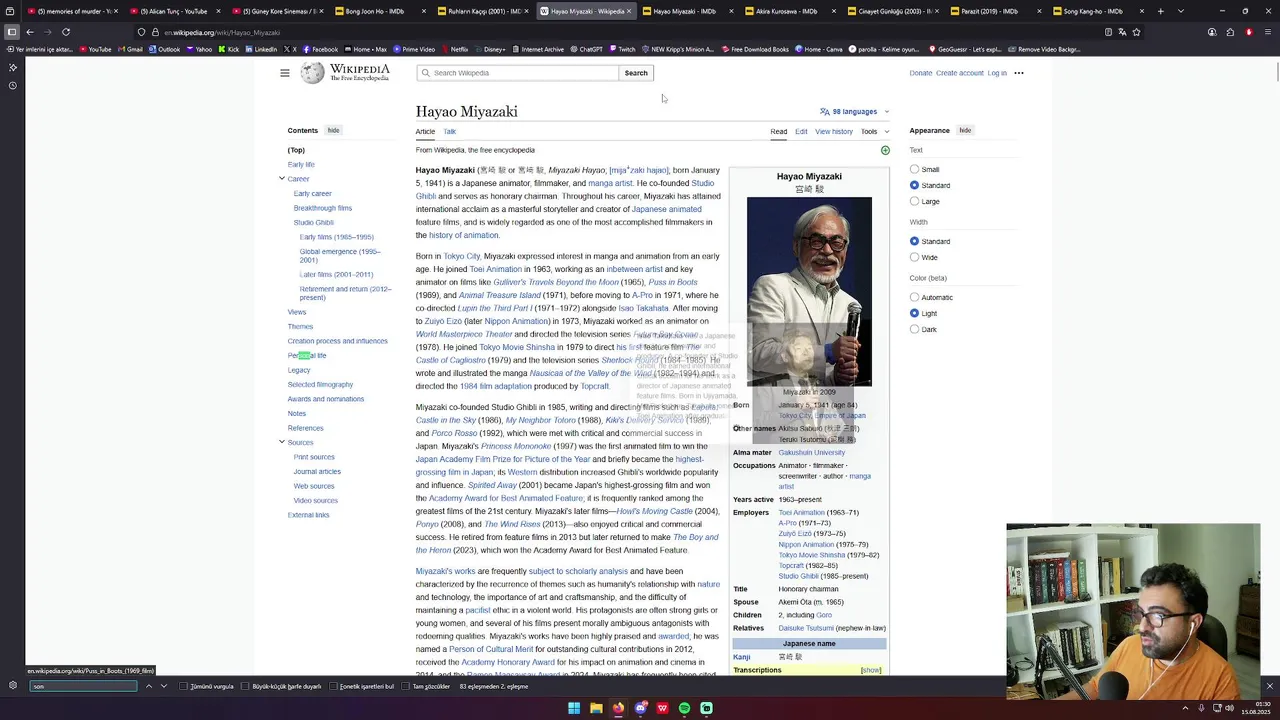Open the ChatGPT bookmark
The width and height of the screenshot is (1280, 720).
[x=585, y=49]
